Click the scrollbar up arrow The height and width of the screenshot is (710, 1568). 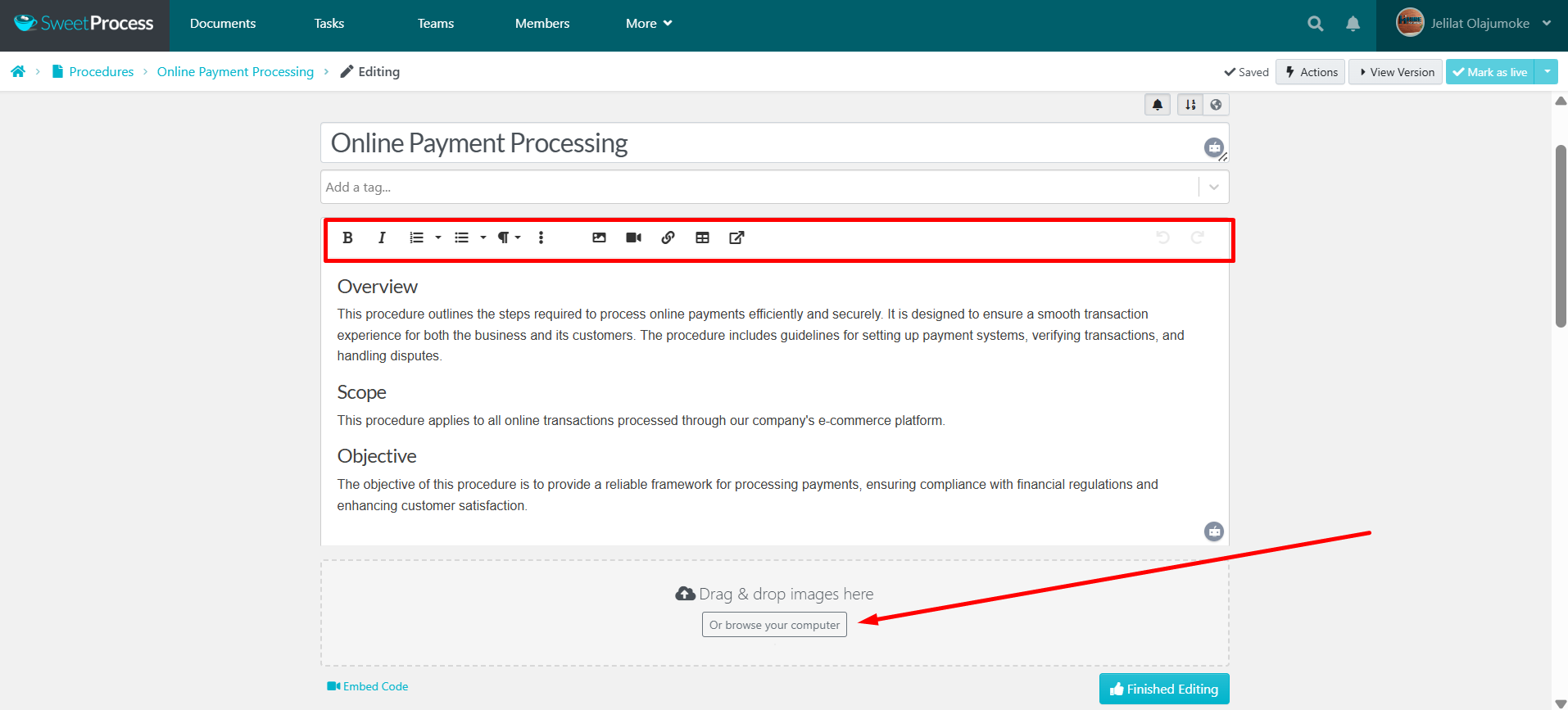[1561, 101]
